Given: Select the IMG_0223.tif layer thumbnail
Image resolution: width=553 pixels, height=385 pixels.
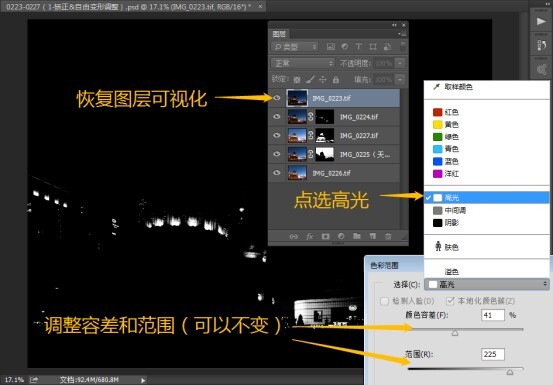Looking at the screenshot, I should coord(297,98).
